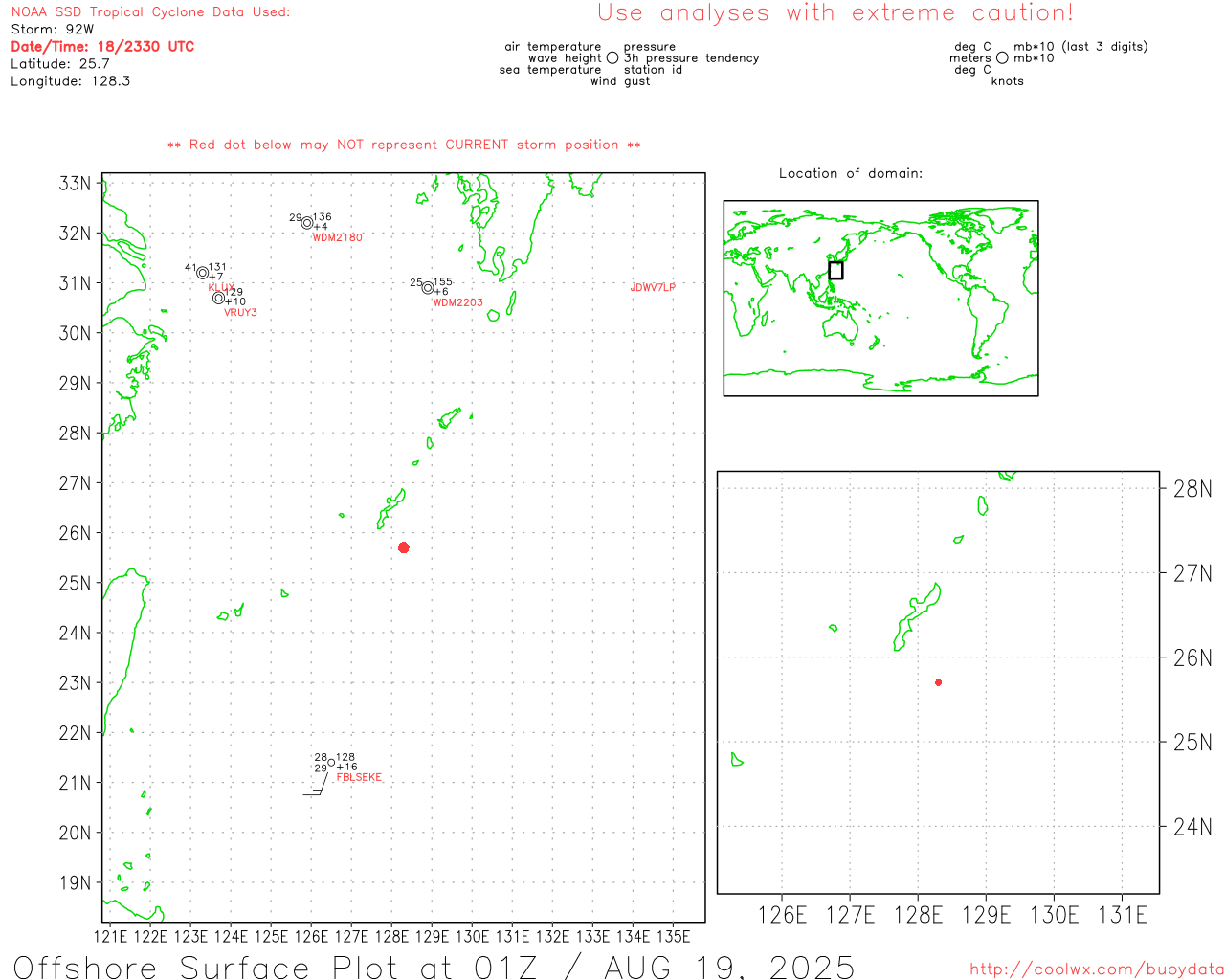Click the 26N label on main map axis

76,533
